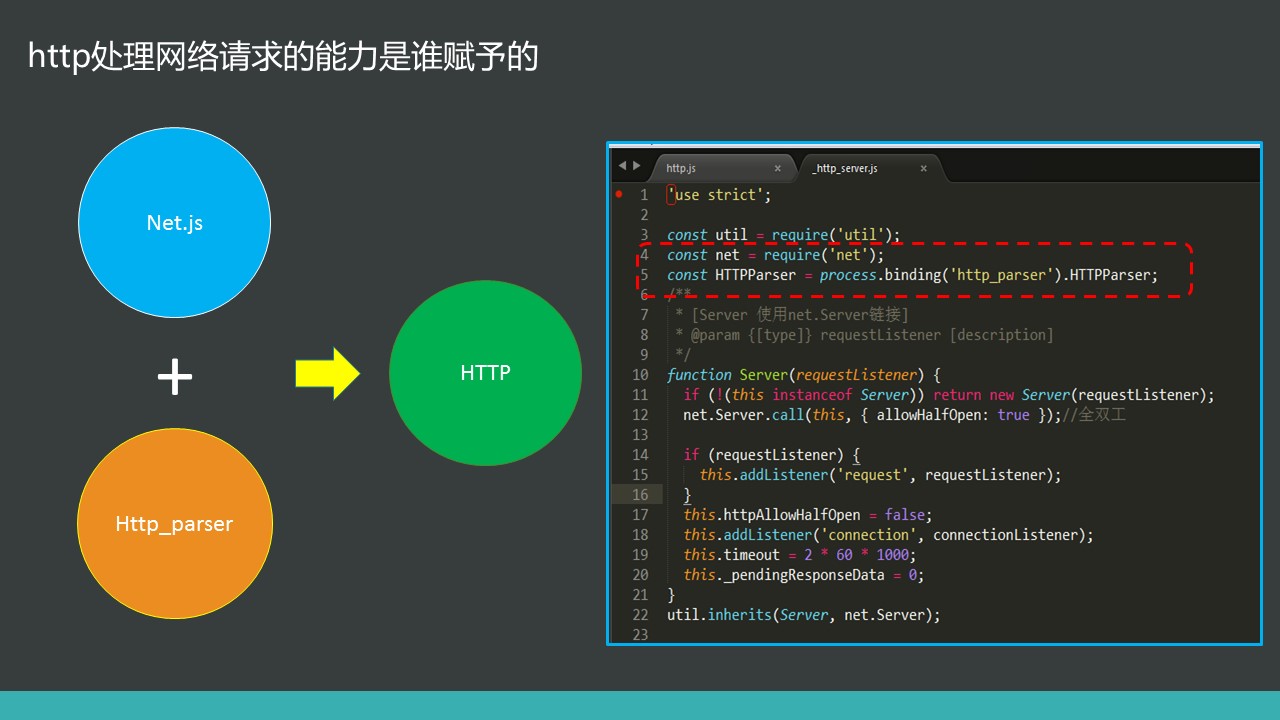The height and width of the screenshot is (720, 1280).
Task: Click the this.timeout = 2 * 60 * 1000 line
Action: [800, 555]
